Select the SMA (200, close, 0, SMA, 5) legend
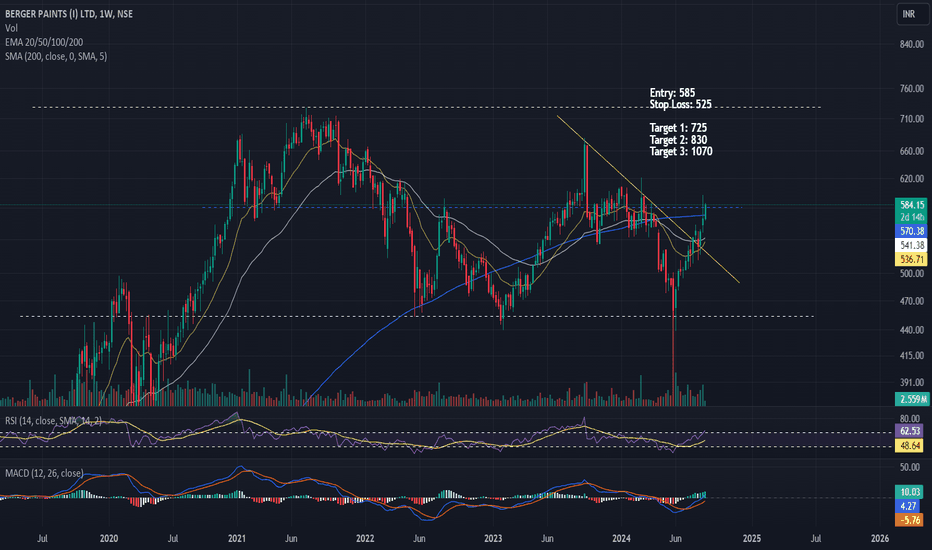The image size is (932, 550). [56, 56]
